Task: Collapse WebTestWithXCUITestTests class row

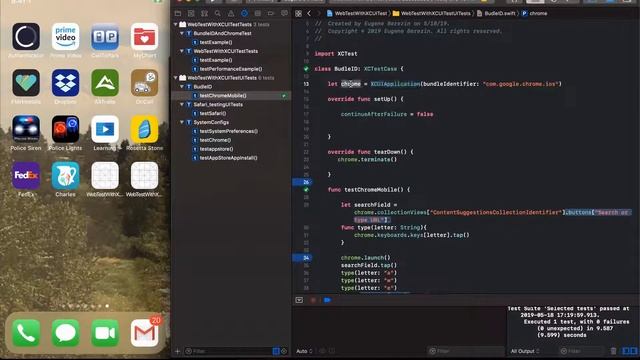Action: (182, 51)
